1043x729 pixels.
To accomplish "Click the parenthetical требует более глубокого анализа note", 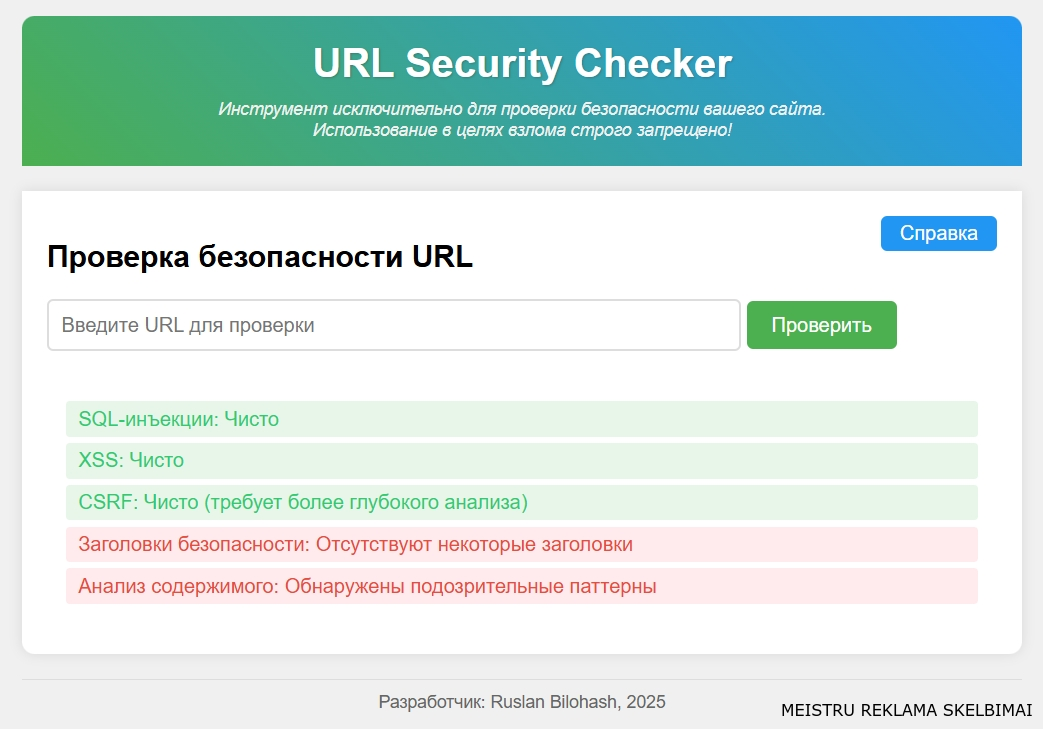I will (x=365, y=503).
